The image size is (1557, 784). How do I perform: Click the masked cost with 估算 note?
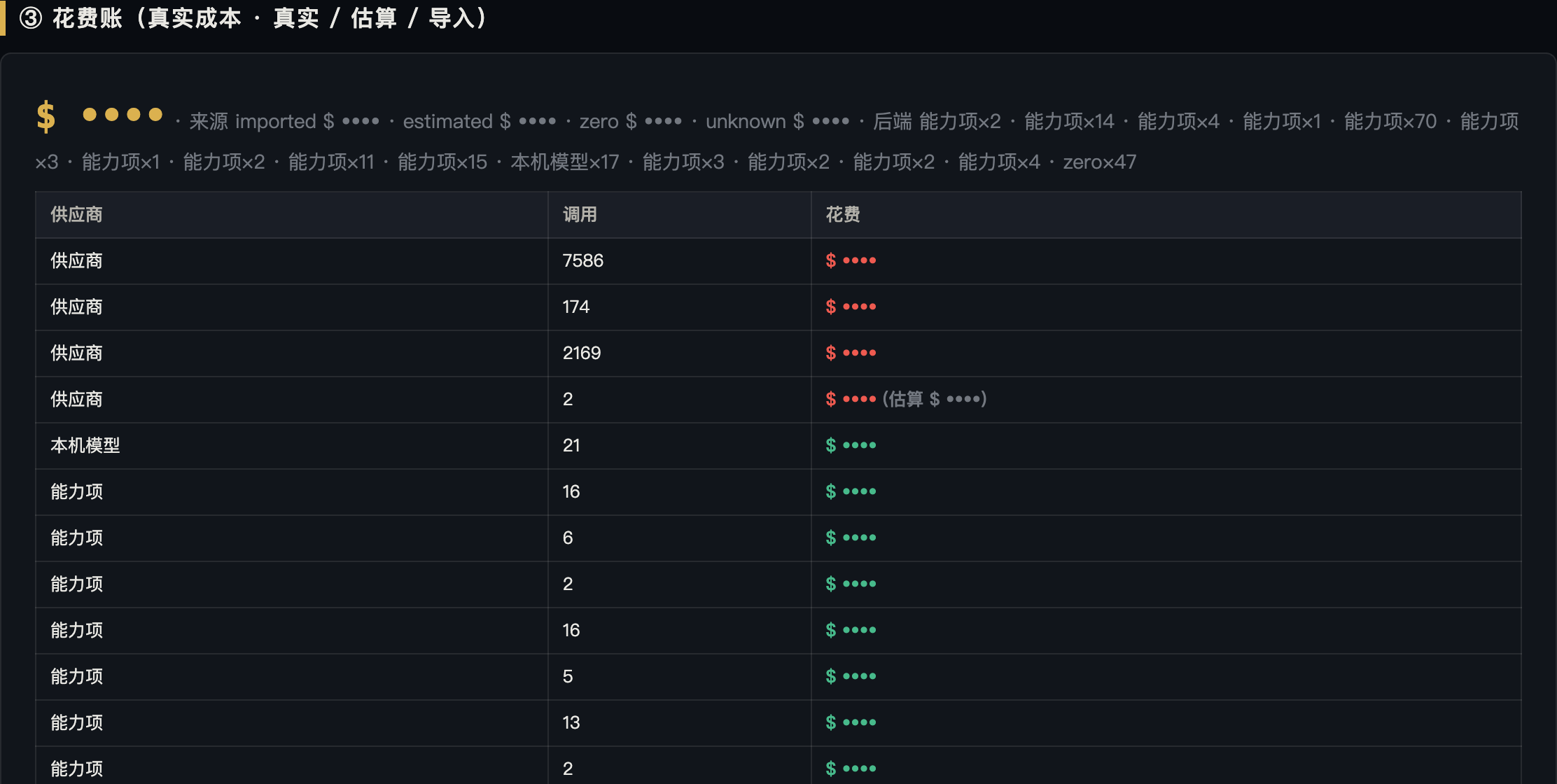(x=906, y=400)
